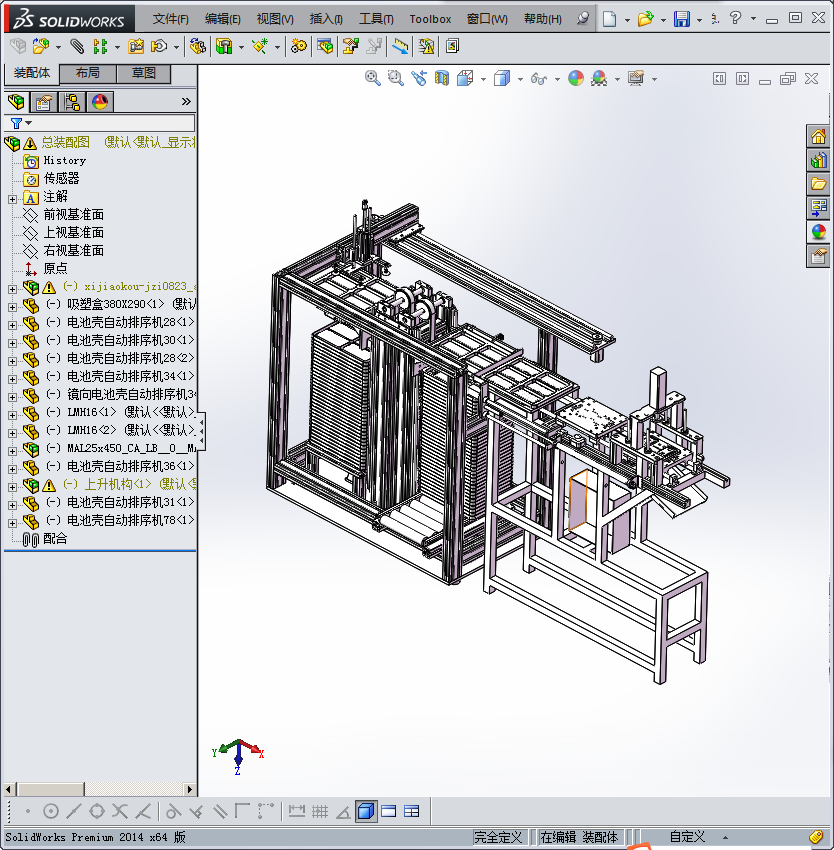
Task: Toggle the shaded cube view in bottom toolbar
Action: [x=365, y=811]
